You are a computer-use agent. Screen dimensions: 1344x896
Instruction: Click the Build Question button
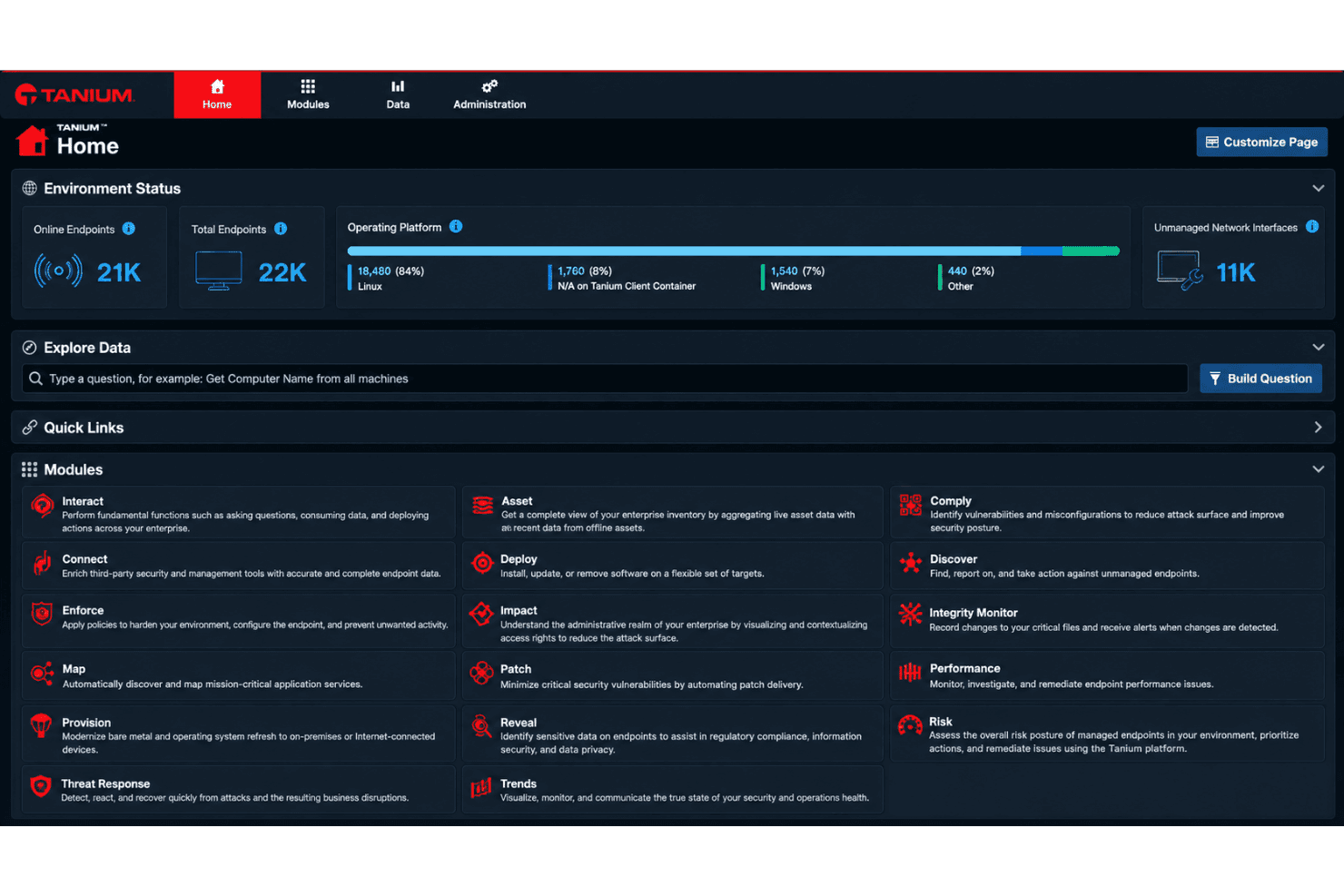(1260, 379)
